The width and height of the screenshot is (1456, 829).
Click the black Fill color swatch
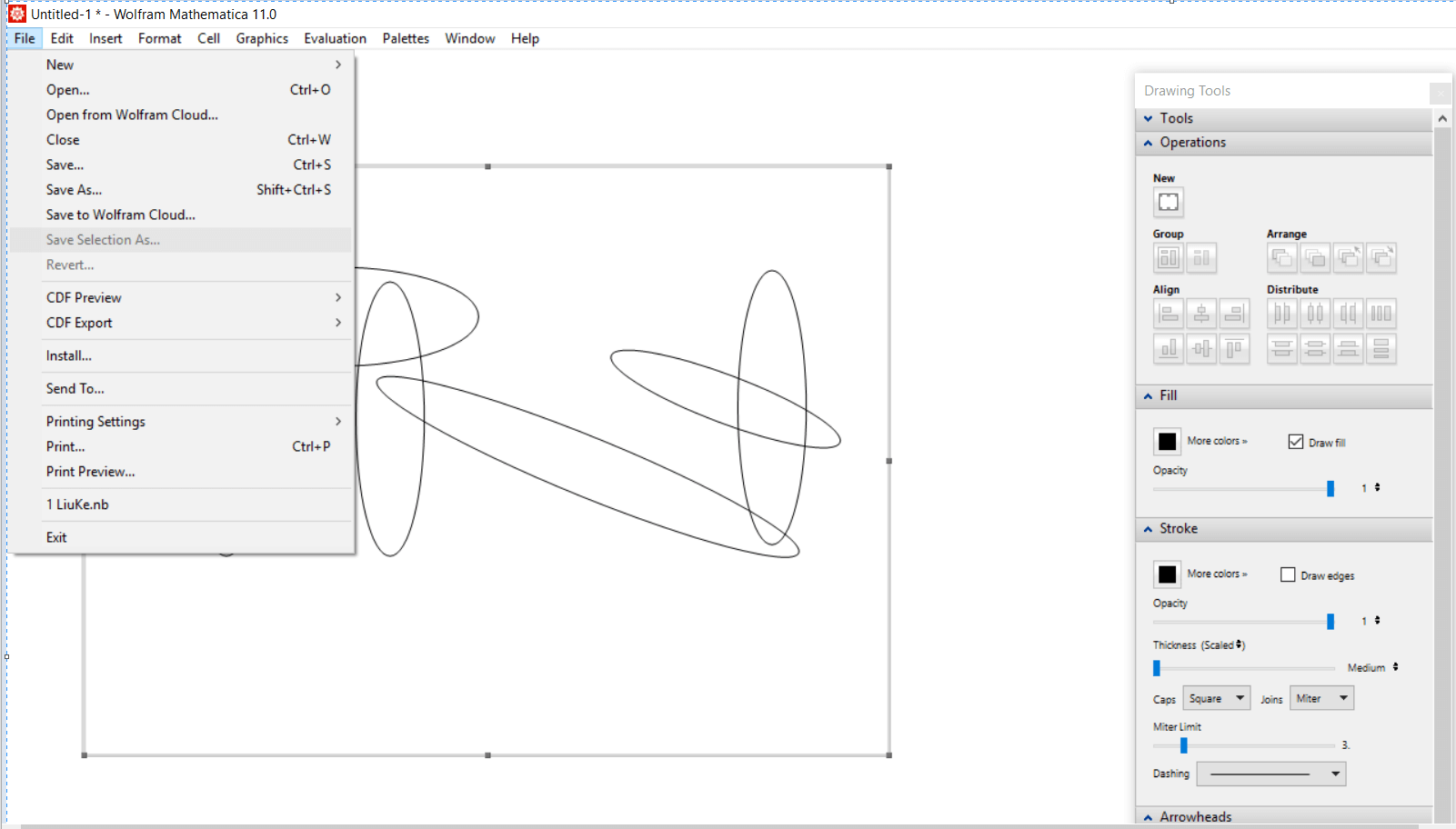[1167, 442]
